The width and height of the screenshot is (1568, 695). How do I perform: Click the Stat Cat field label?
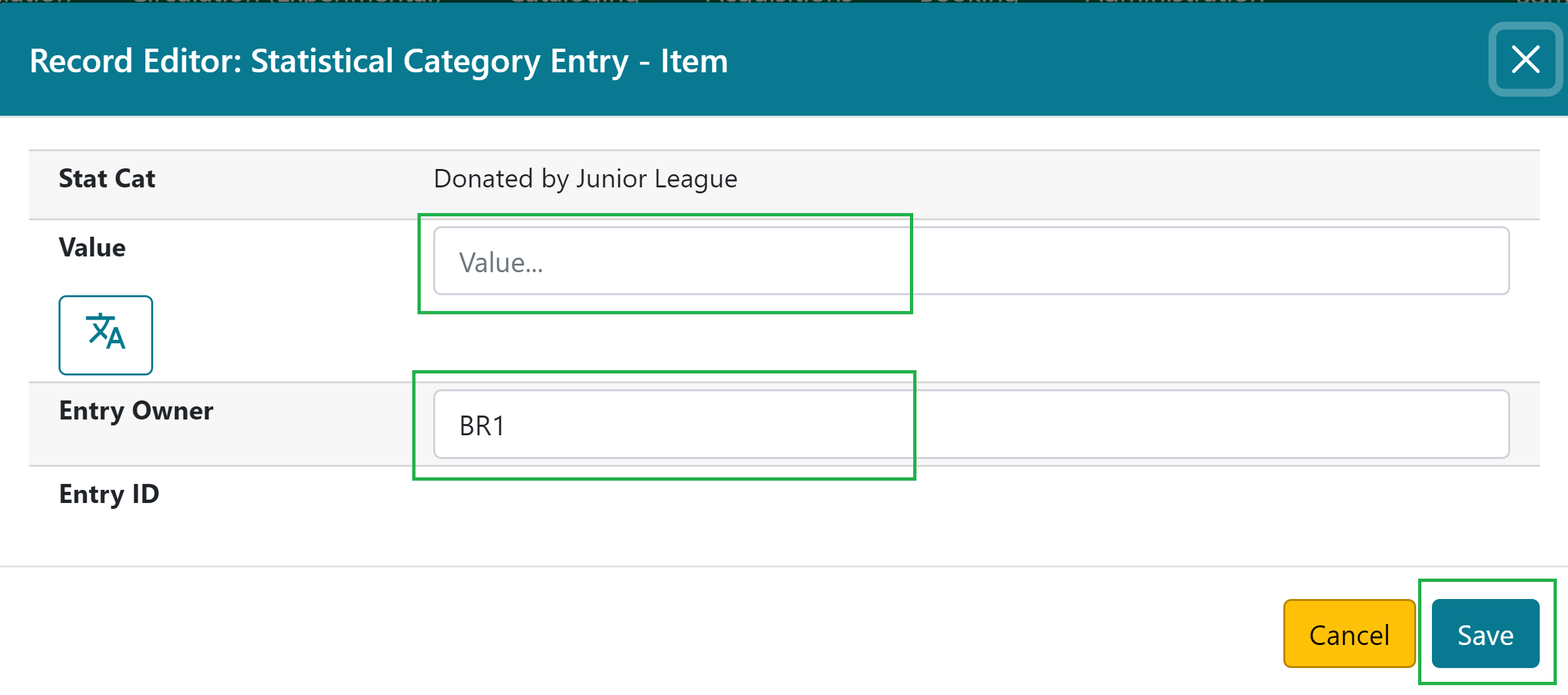(x=107, y=179)
